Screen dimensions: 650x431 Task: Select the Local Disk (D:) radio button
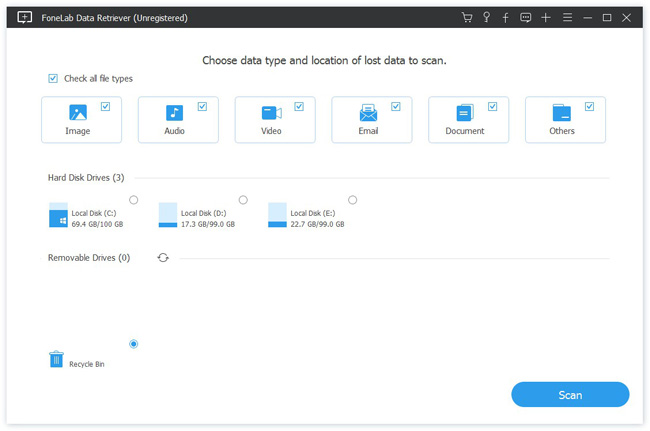[243, 200]
